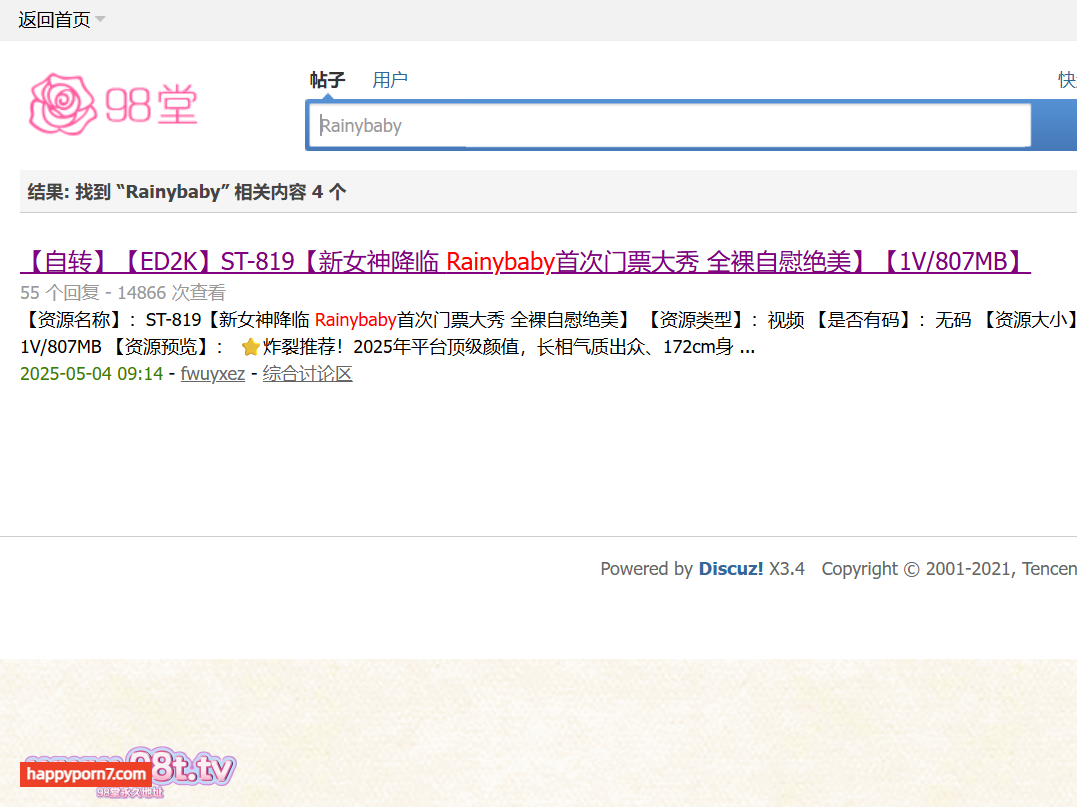Go to the 综合讨论区 forum section
Image resolution: width=1077 pixels, height=807 pixels.
[x=307, y=374]
